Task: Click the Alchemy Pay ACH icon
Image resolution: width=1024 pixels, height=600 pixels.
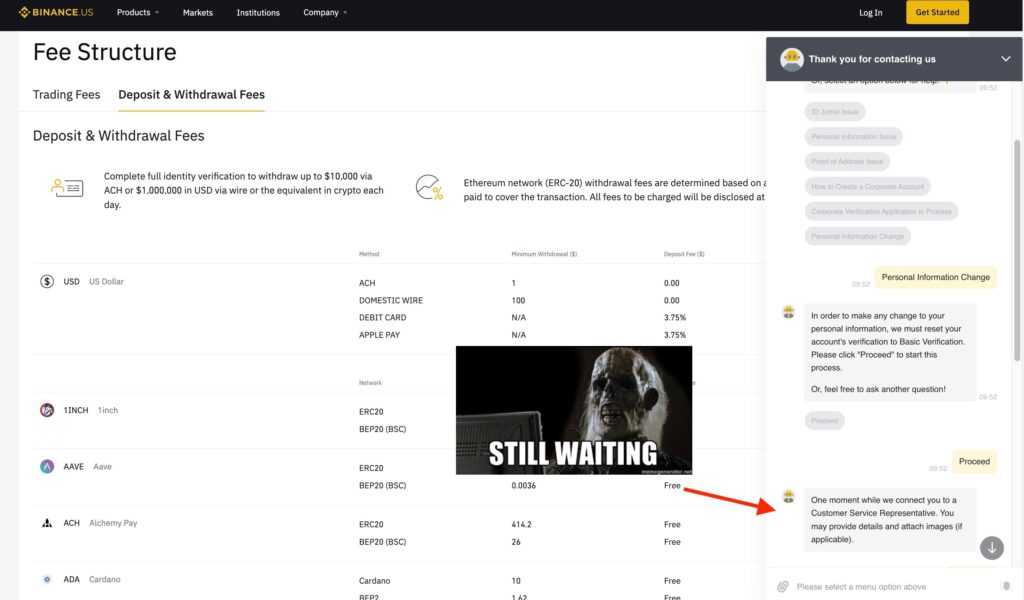Action: [47, 523]
